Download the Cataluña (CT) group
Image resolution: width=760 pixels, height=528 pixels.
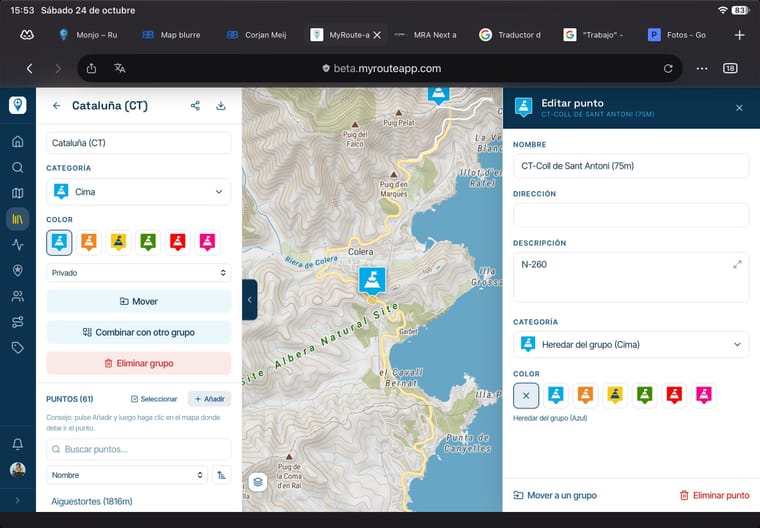[x=221, y=106]
